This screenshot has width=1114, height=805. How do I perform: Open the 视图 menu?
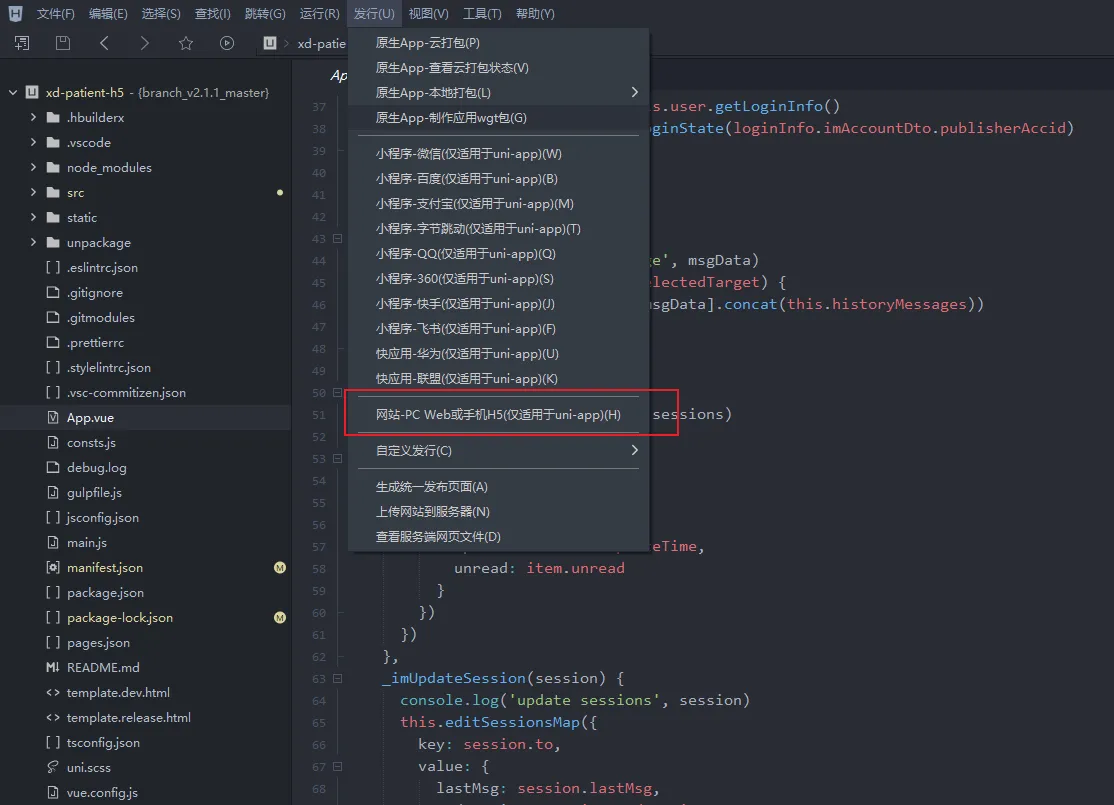pyautogui.click(x=429, y=13)
